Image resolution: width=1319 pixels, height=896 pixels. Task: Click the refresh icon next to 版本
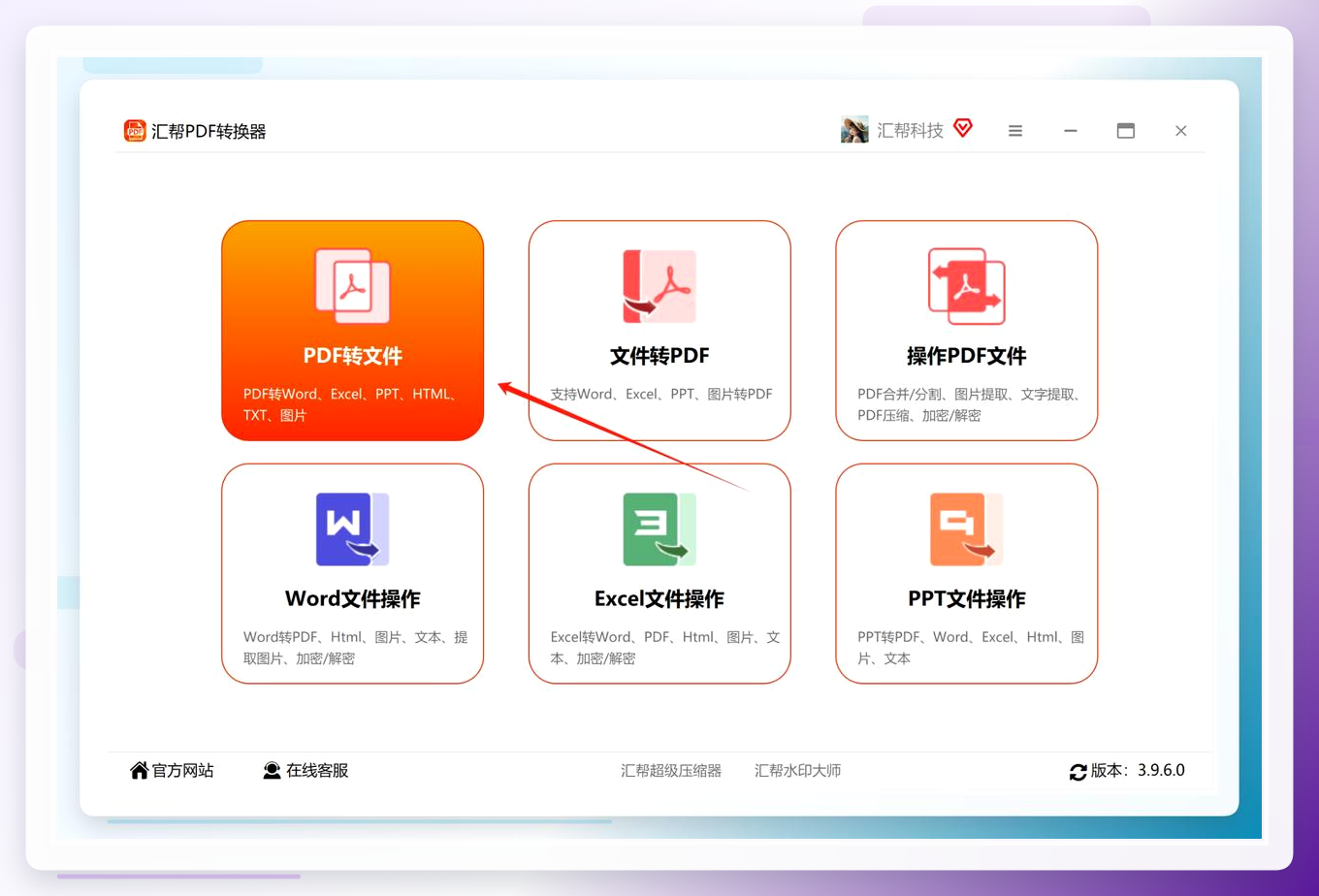point(1078,772)
